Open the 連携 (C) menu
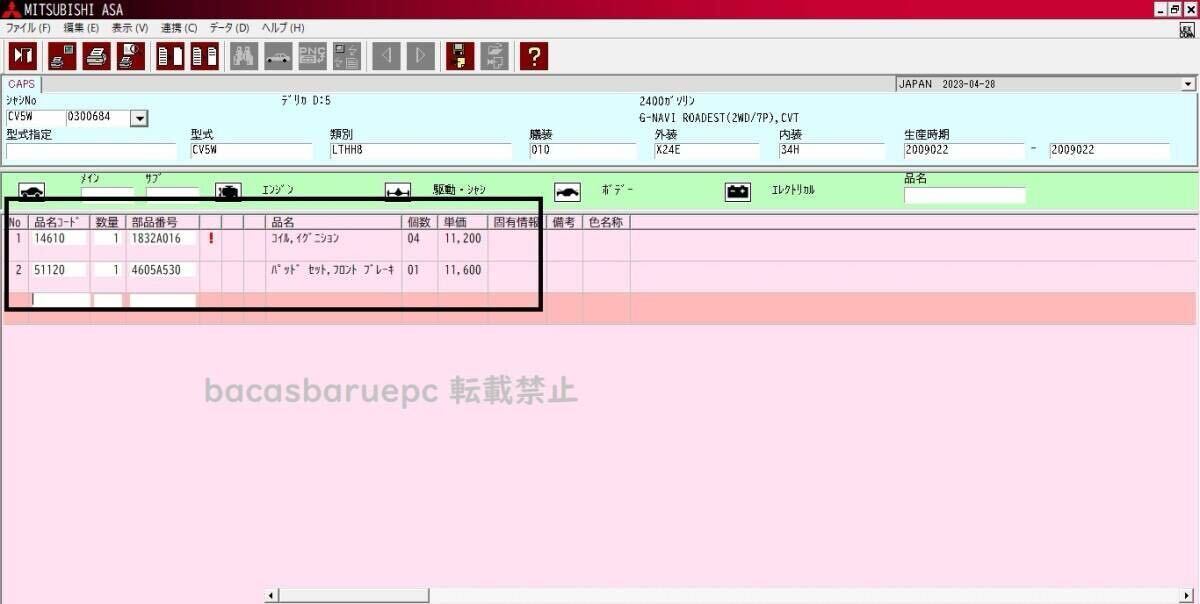This screenshot has width=1200, height=604. click(x=179, y=28)
